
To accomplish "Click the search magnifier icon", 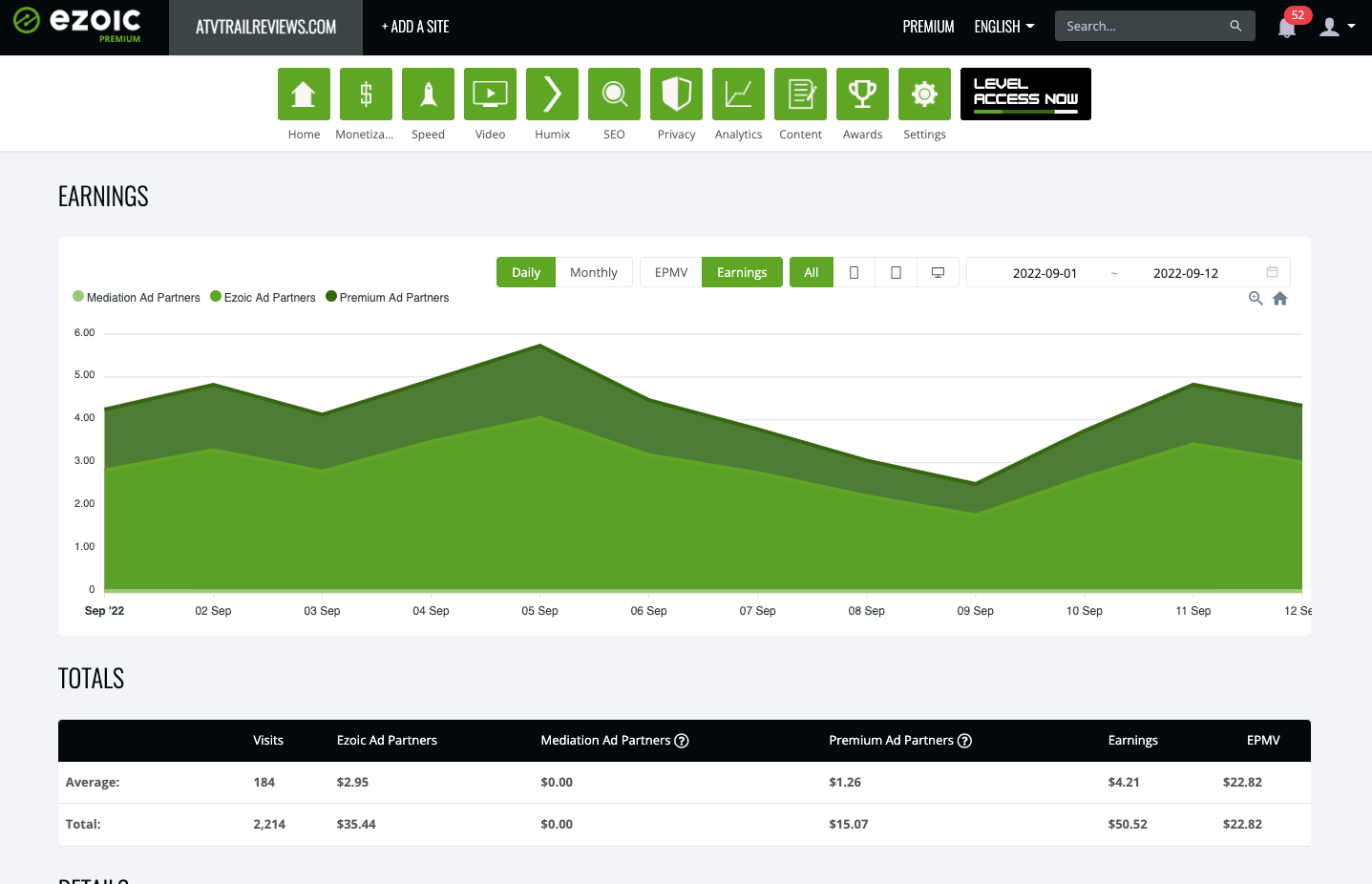I will point(1235,26).
